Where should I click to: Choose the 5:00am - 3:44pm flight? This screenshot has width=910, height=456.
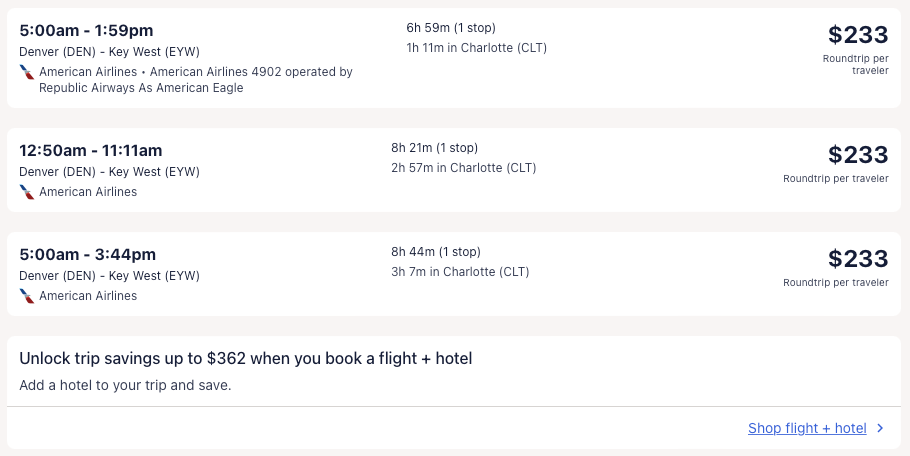88,255
